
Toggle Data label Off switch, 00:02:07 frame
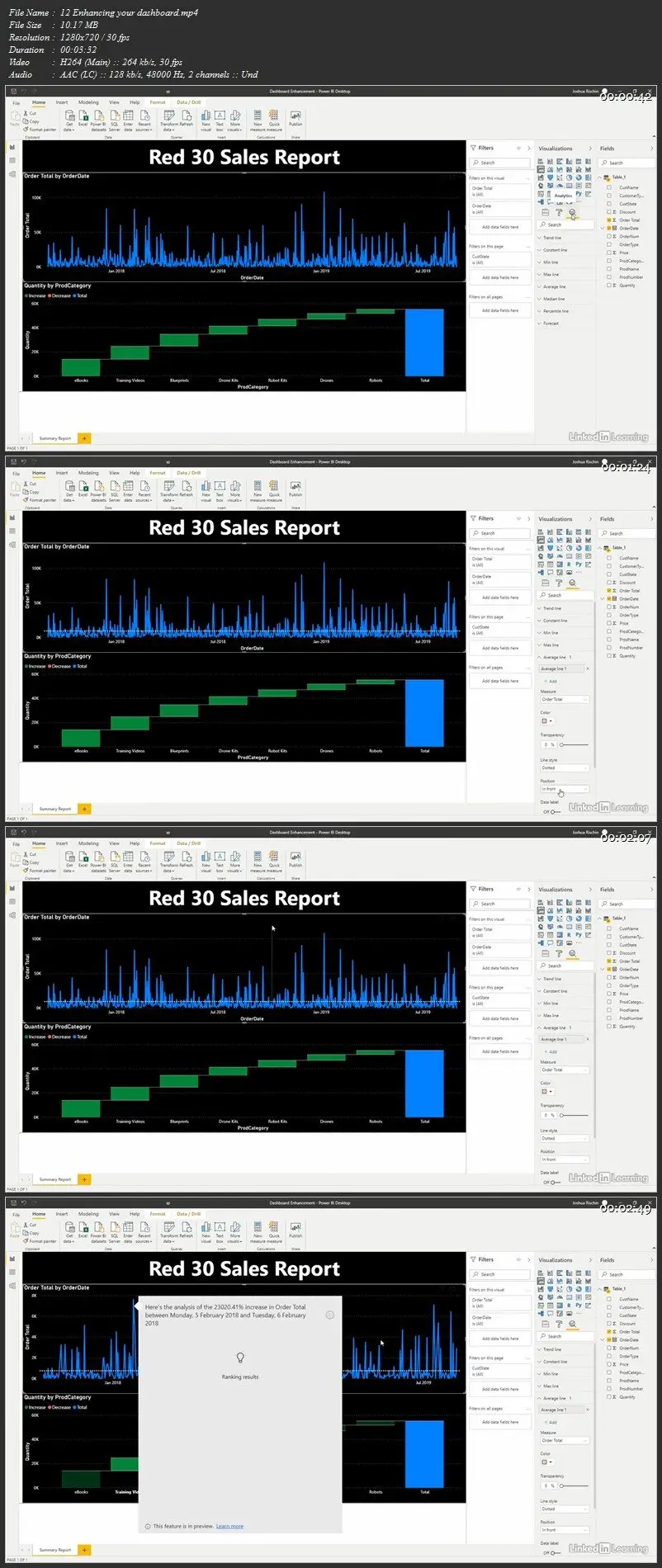(x=555, y=1182)
